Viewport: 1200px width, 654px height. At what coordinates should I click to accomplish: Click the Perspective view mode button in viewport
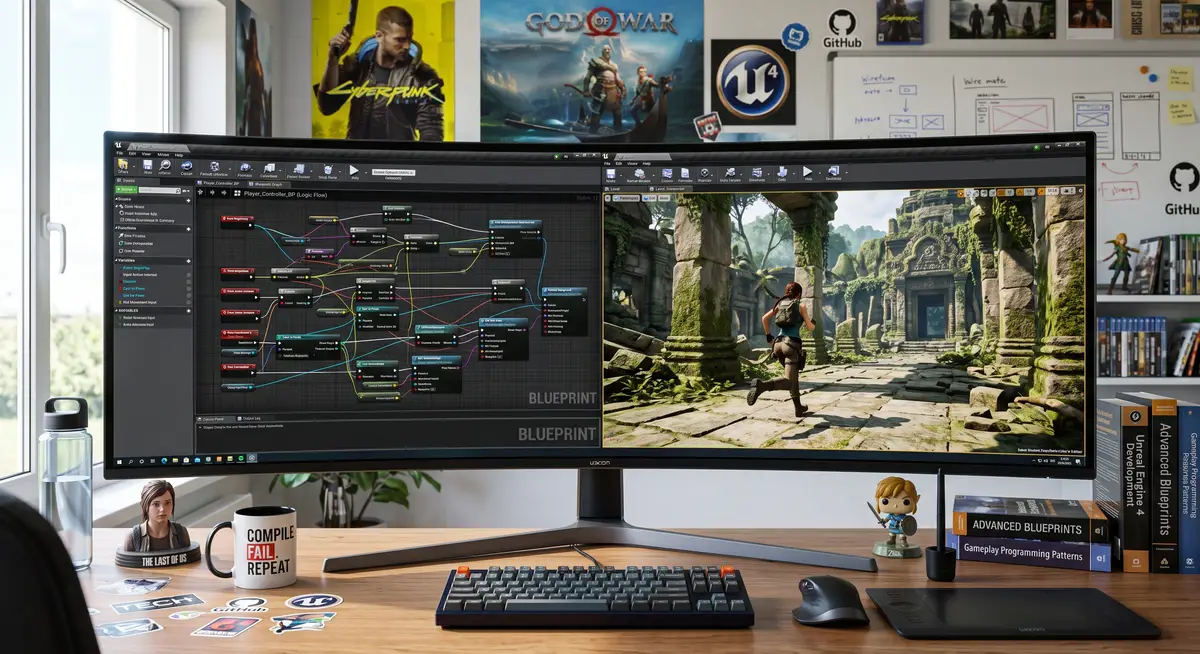[x=626, y=198]
